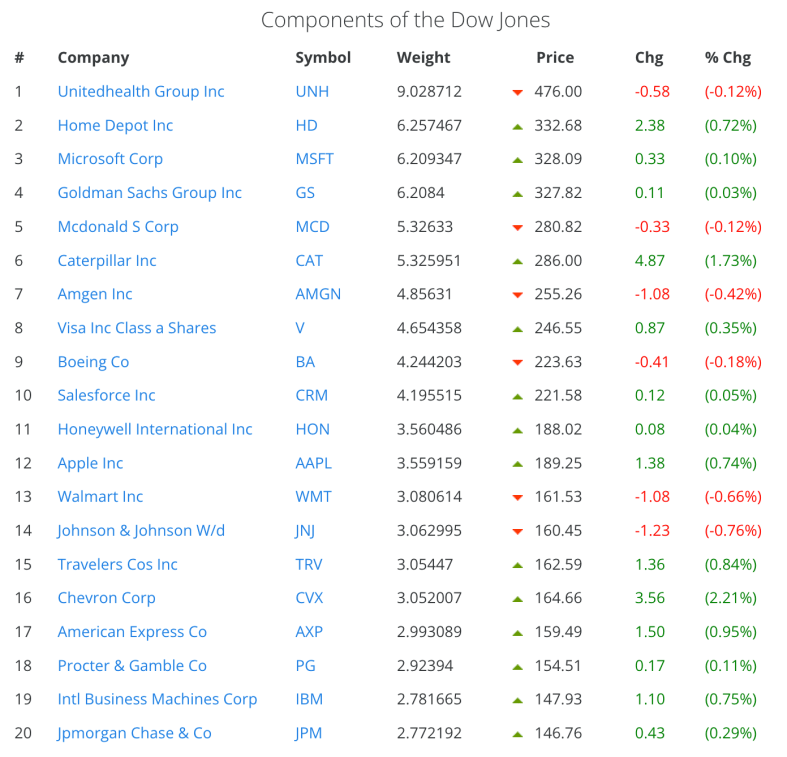
Task: Click the red down arrow beside 160.45
Action: click(x=517, y=532)
